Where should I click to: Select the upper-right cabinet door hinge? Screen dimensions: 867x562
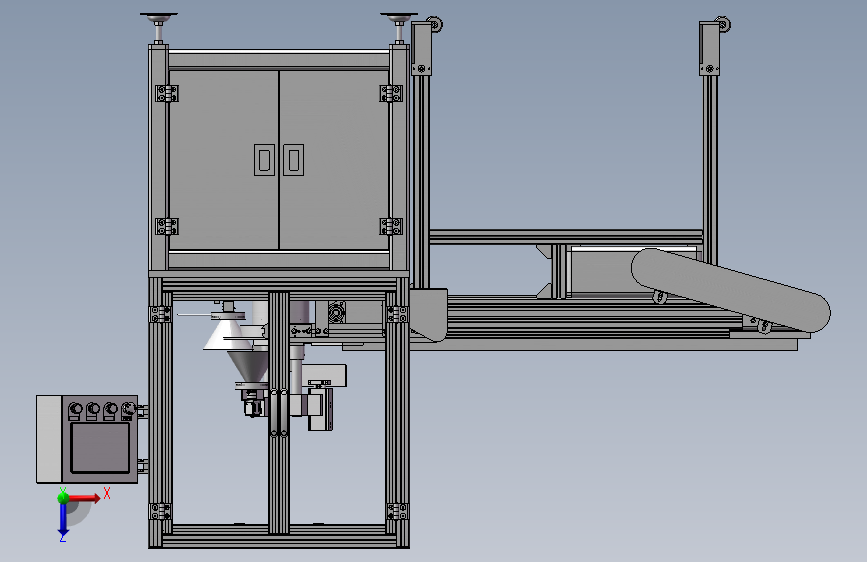tap(391, 93)
